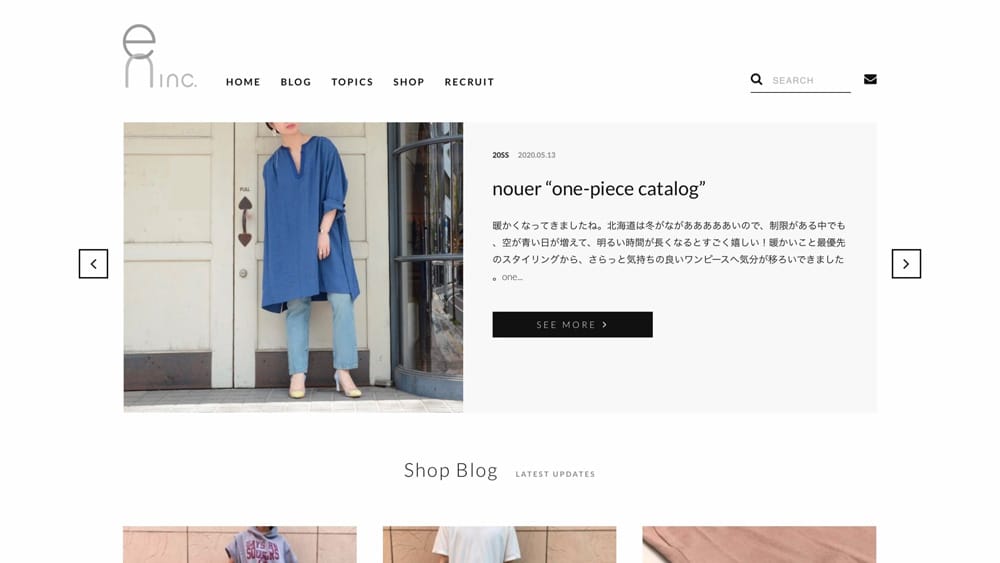
Task: Select TOPICS in the navigation
Action: [x=352, y=82]
